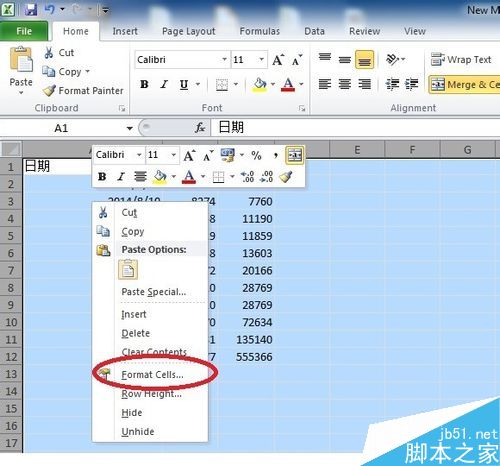Click the formula bar showing 日期
Viewport: 500px width, 466px height.
(355, 128)
